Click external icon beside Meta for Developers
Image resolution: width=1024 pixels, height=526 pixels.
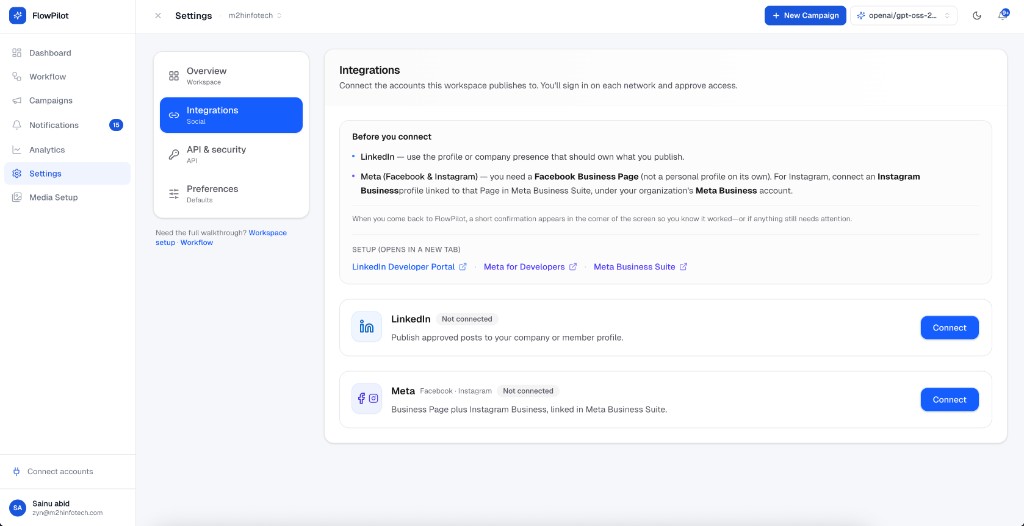[573, 267]
